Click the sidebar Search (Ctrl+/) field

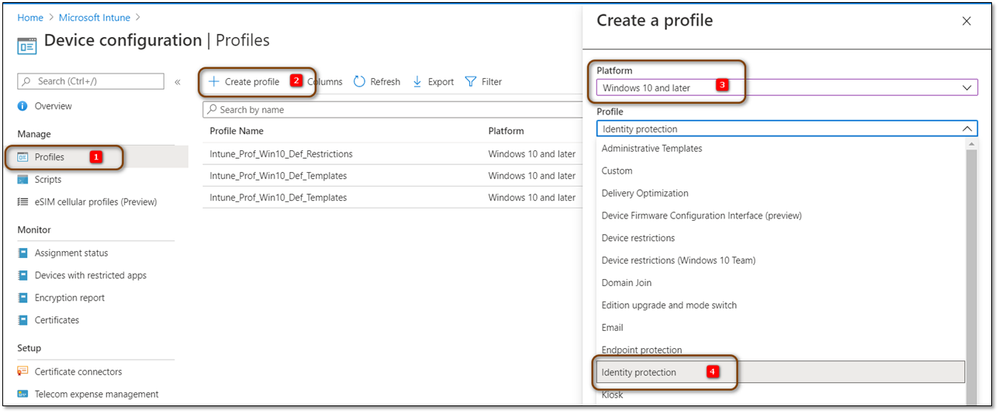coord(90,81)
